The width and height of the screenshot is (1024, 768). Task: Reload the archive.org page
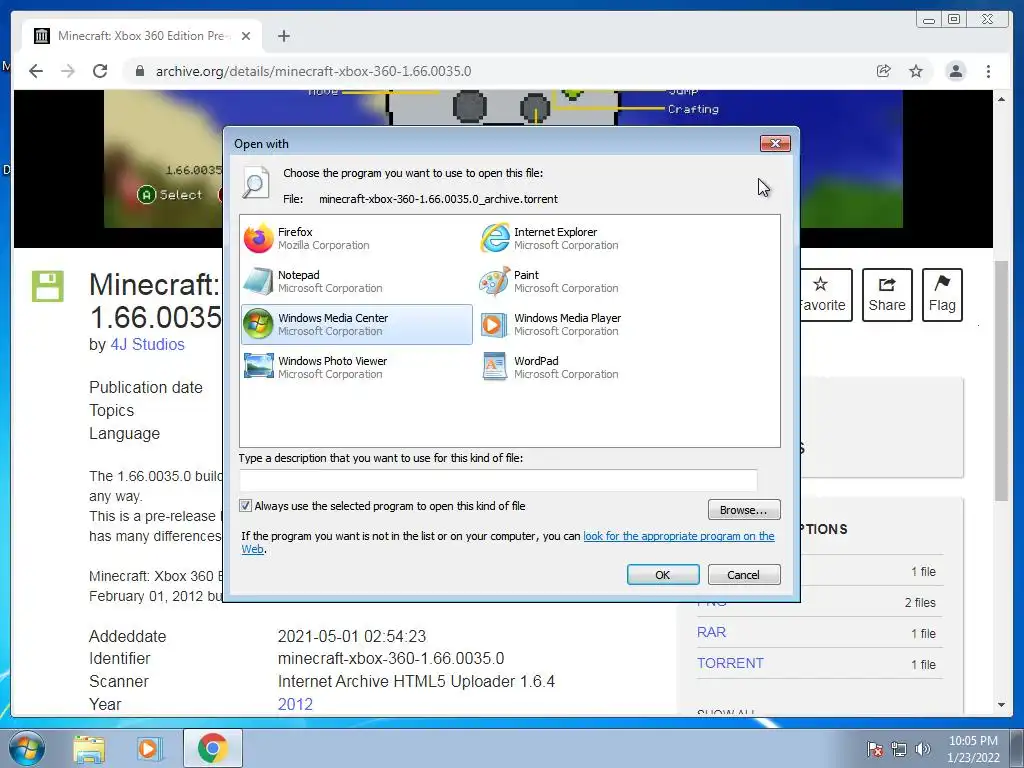[100, 71]
